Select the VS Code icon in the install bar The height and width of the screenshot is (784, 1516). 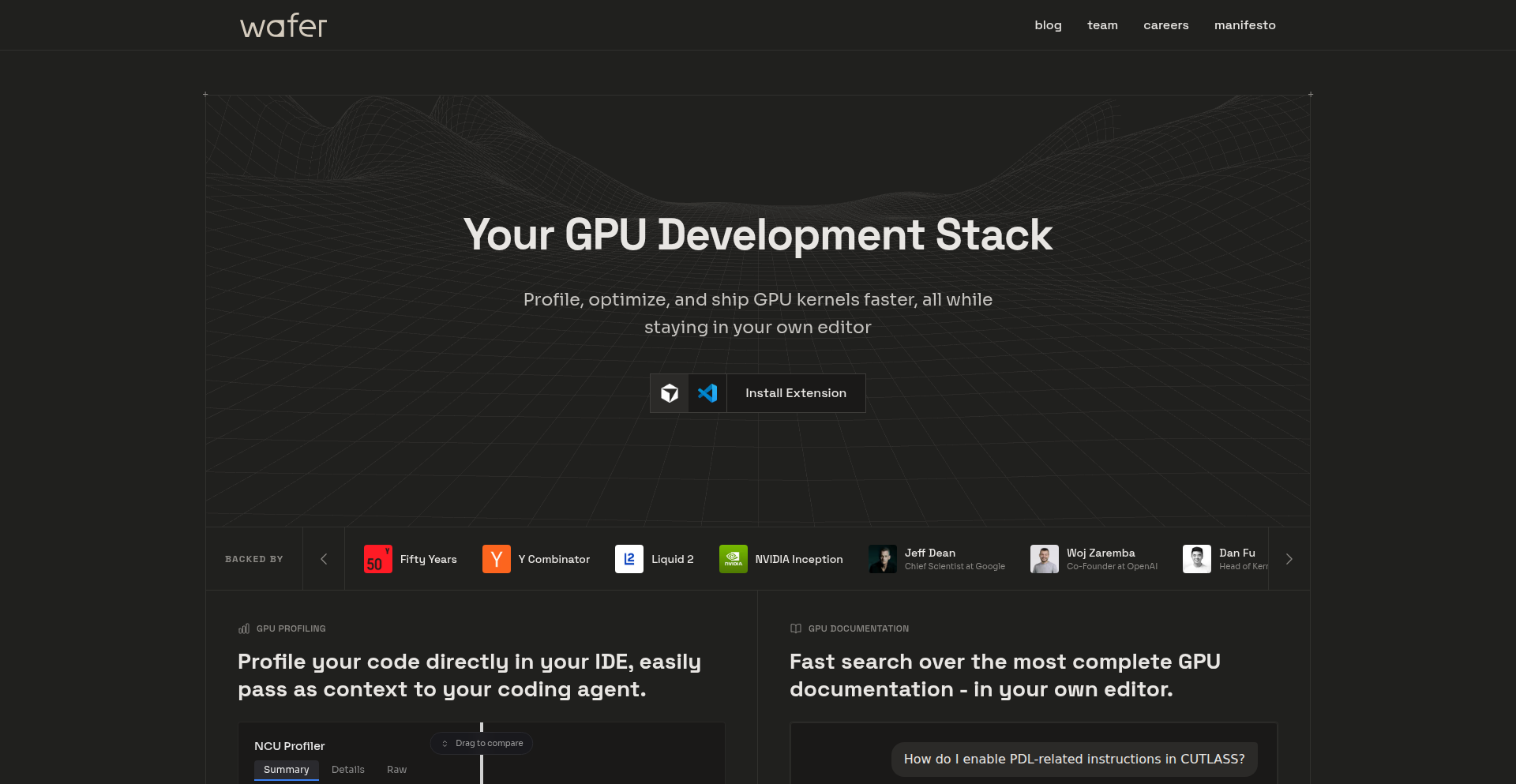pos(707,392)
